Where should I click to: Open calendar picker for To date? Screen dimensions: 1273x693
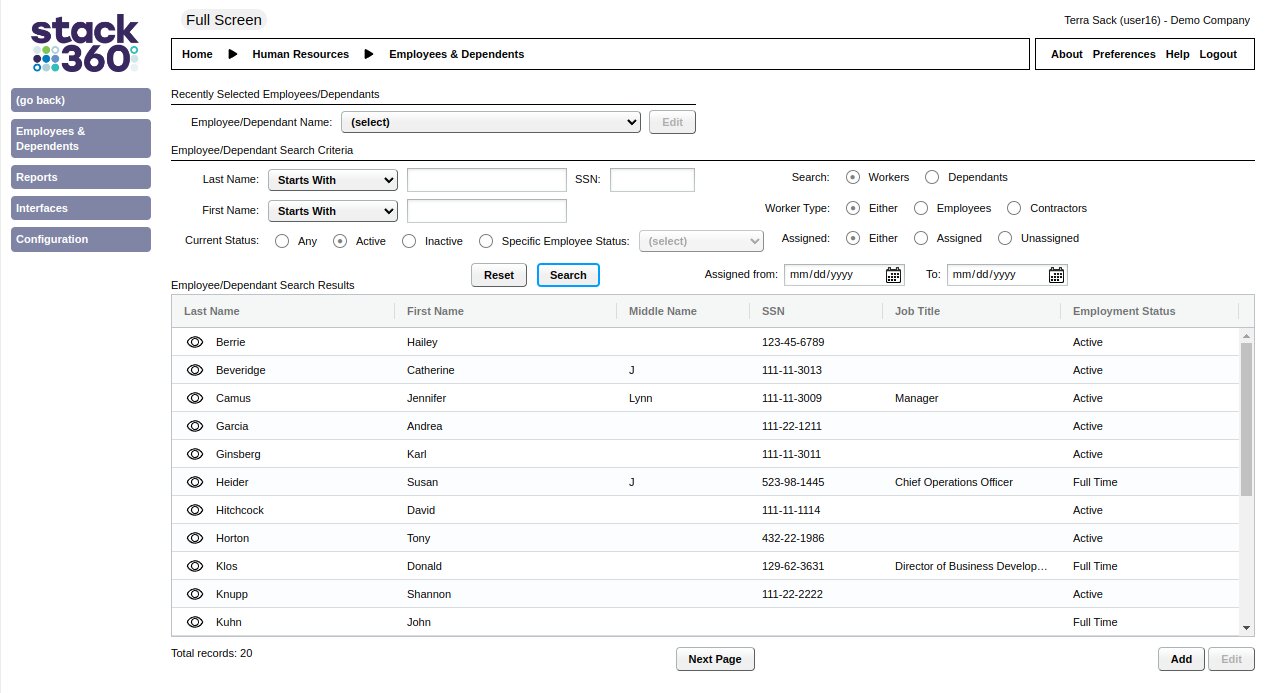(1056, 275)
